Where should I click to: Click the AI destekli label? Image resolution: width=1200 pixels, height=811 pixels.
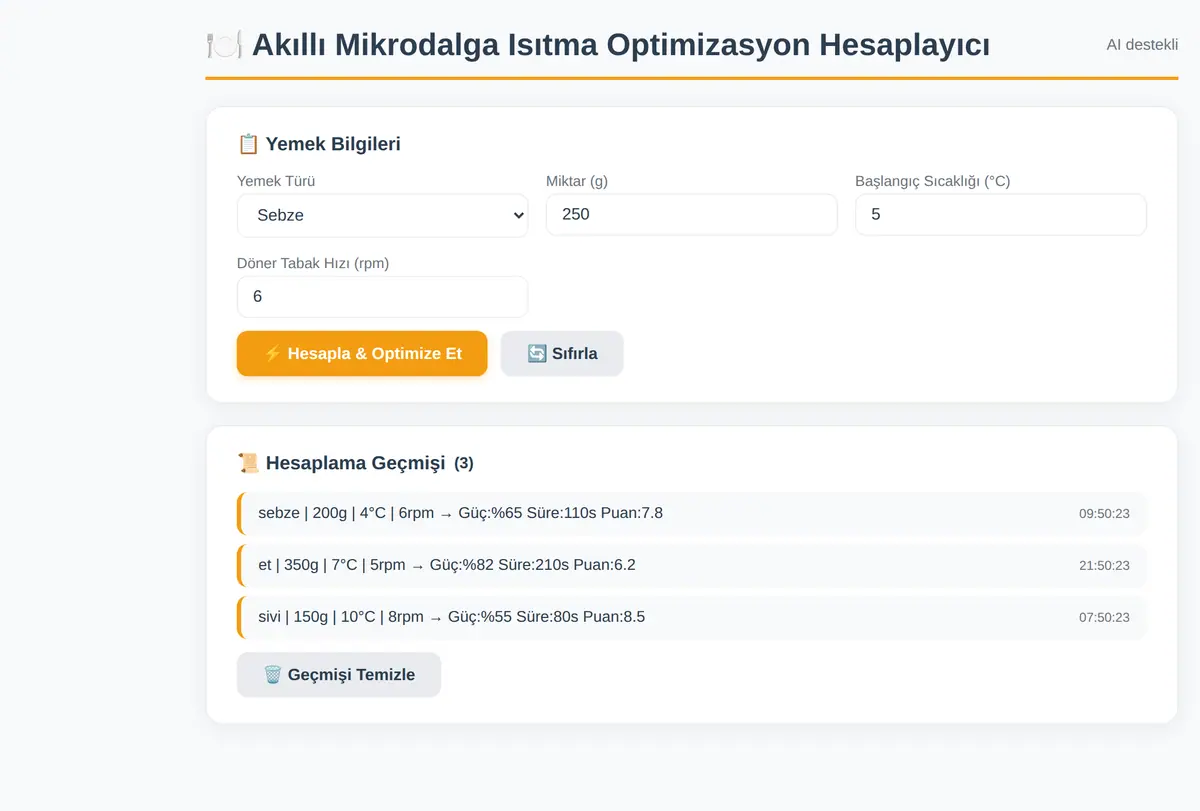1142,45
